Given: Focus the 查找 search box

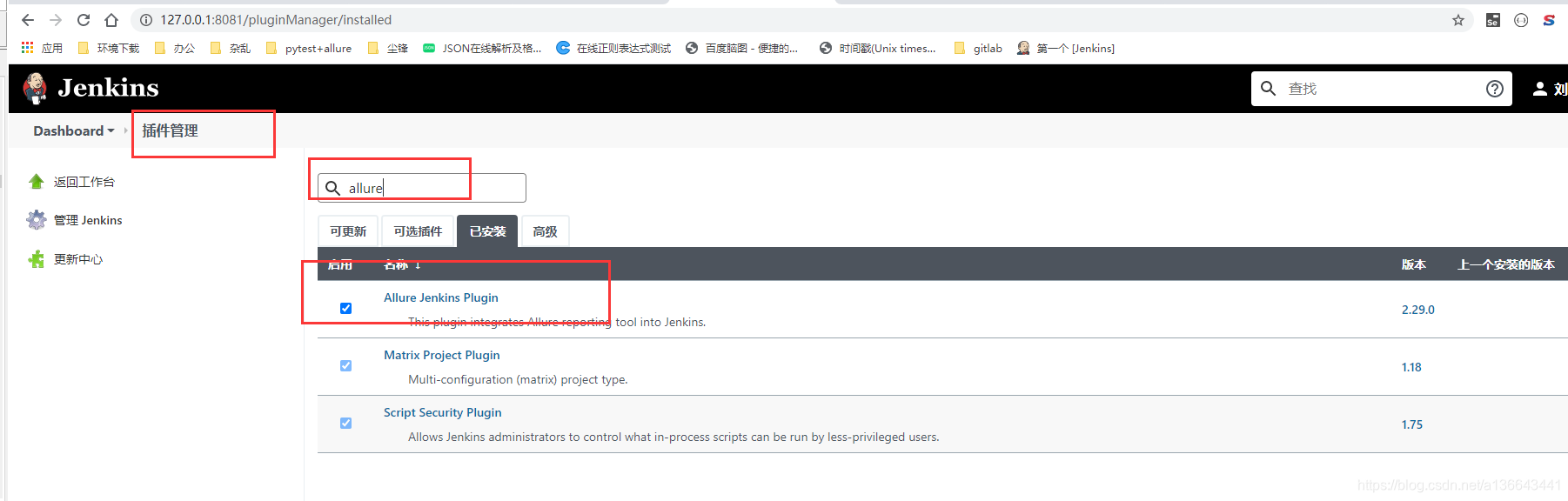Looking at the screenshot, I should coord(1381,89).
